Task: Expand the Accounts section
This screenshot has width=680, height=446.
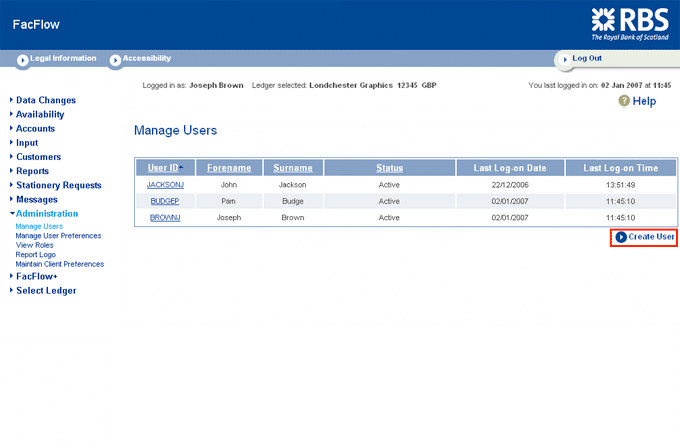Action: click(35, 128)
